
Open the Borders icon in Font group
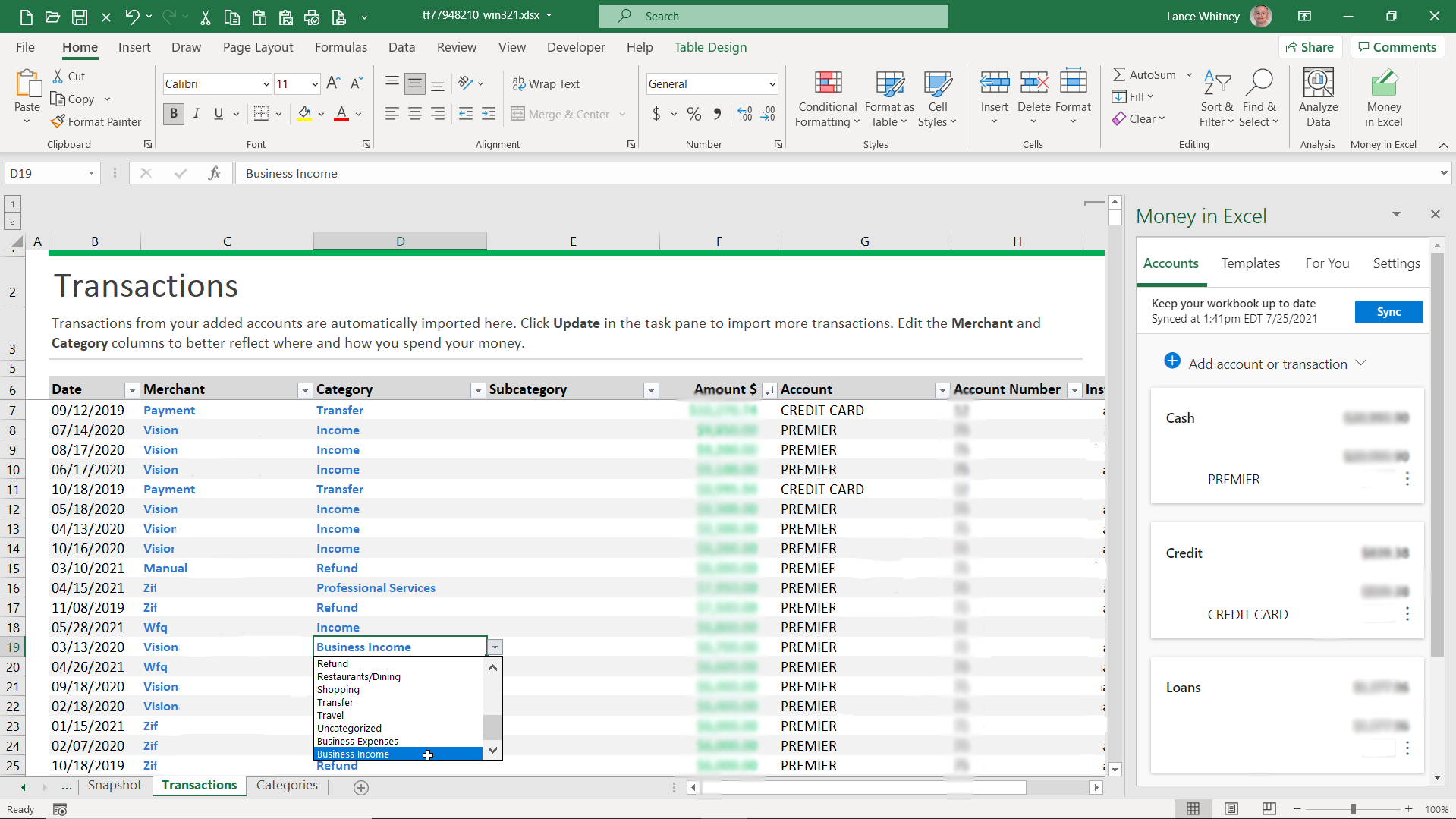261,114
